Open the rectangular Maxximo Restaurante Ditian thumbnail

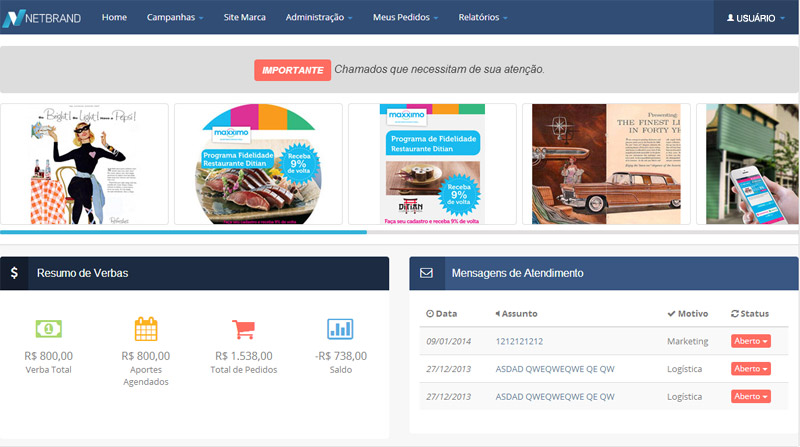click(432, 164)
